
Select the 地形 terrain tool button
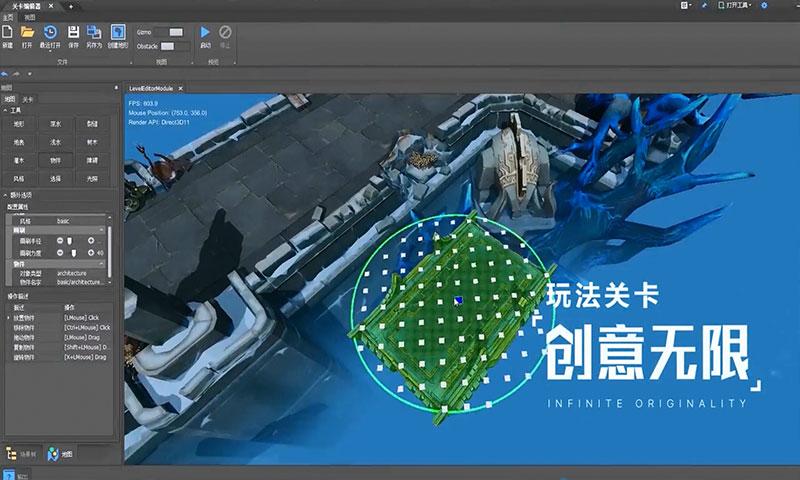point(18,124)
